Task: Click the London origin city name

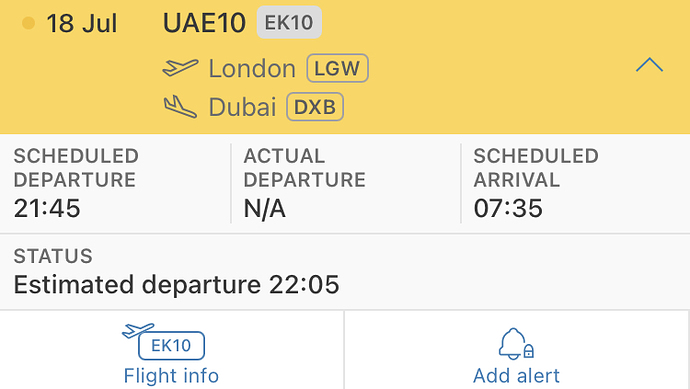Action: (x=252, y=69)
